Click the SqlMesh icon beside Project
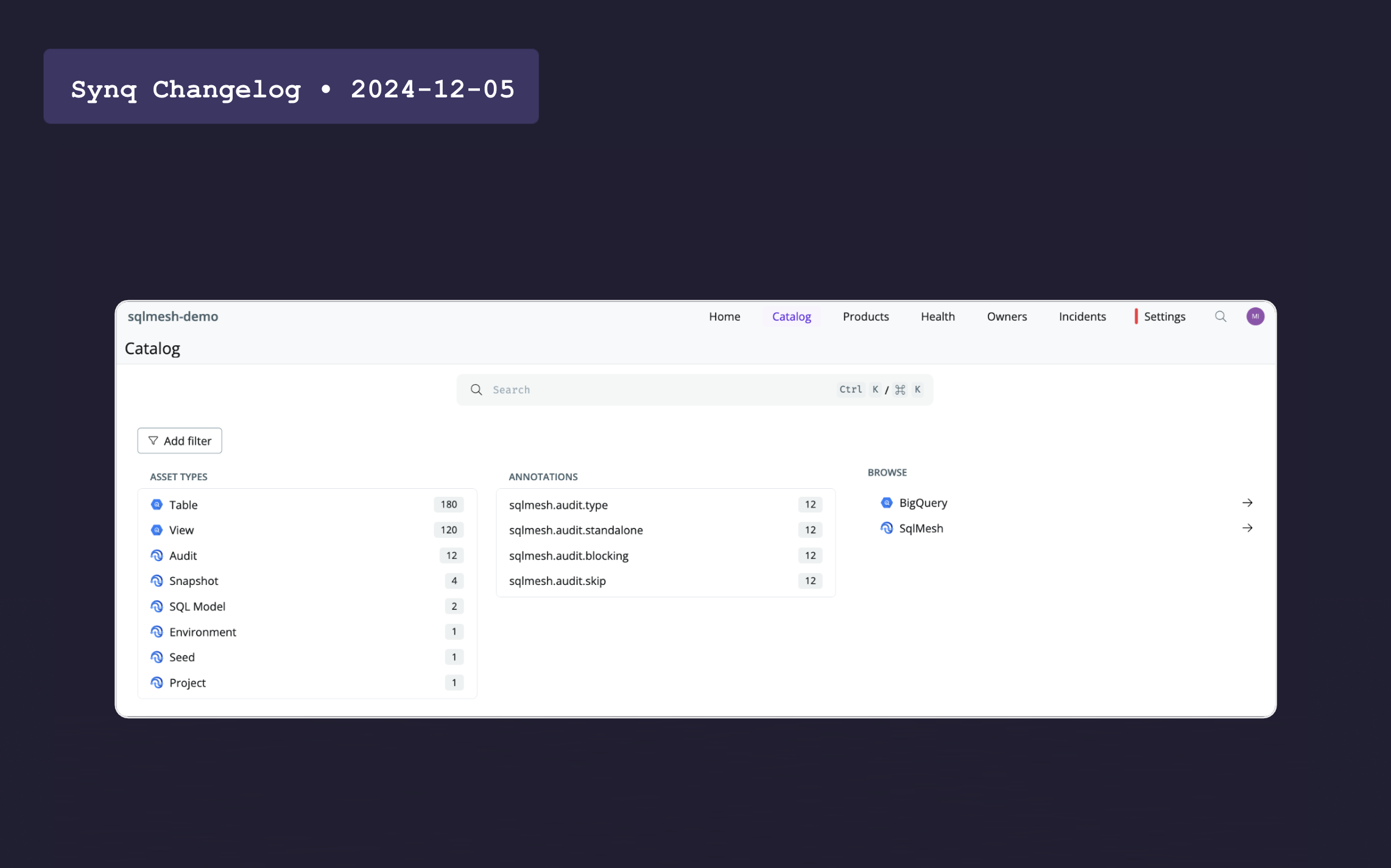 click(x=157, y=683)
